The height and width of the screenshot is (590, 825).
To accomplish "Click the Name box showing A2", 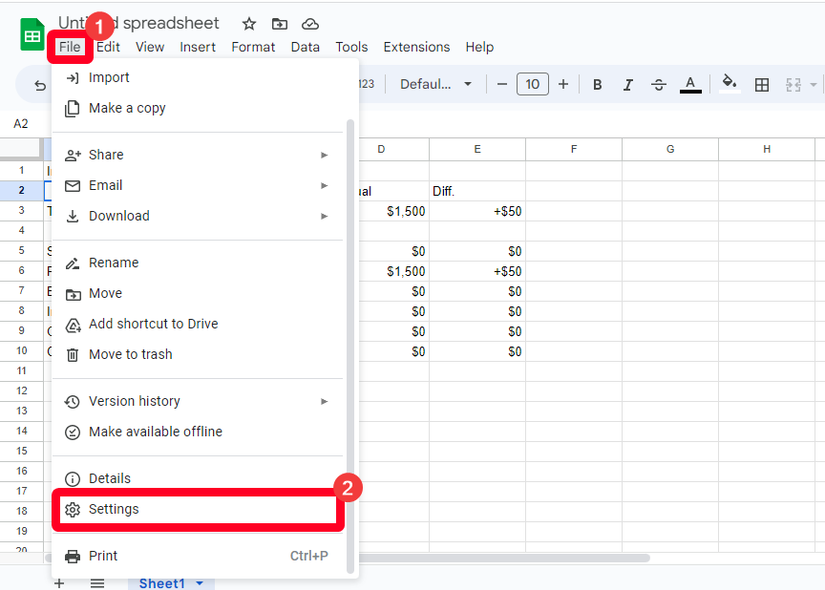I will (21, 124).
